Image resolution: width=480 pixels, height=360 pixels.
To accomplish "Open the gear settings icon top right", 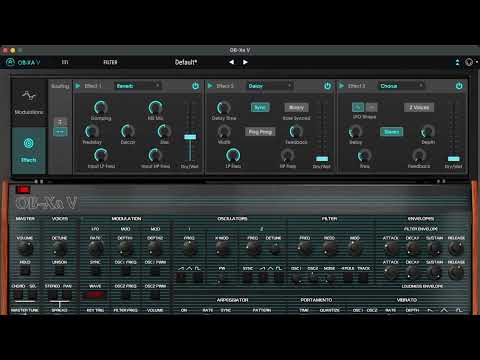I will pos(469,62).
